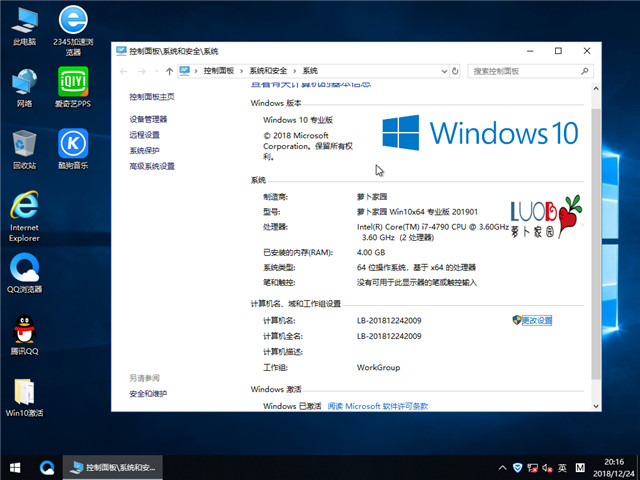Open the blue shield security tray icon
The image size is (640, 480).
(x=518, y=468)
